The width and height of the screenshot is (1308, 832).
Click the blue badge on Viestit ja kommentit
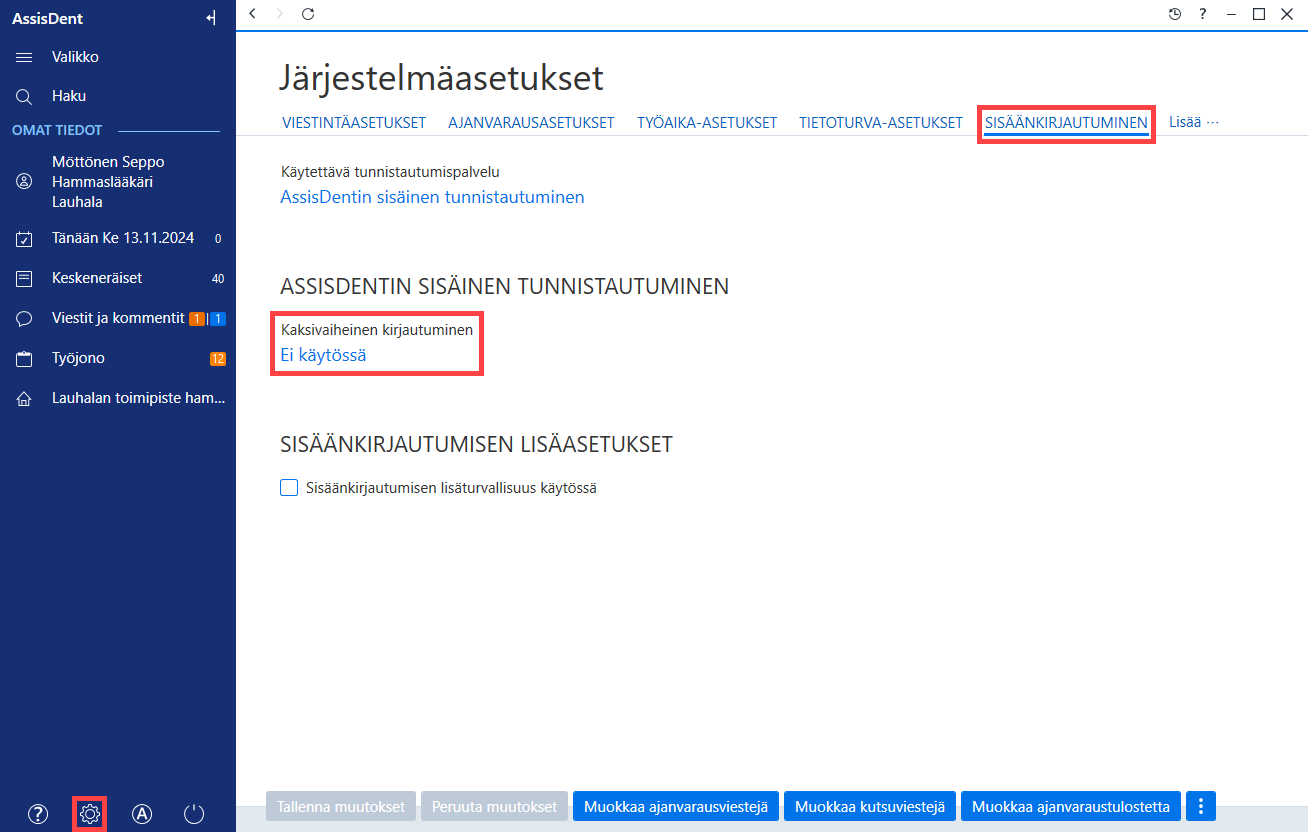pos(218,319)
